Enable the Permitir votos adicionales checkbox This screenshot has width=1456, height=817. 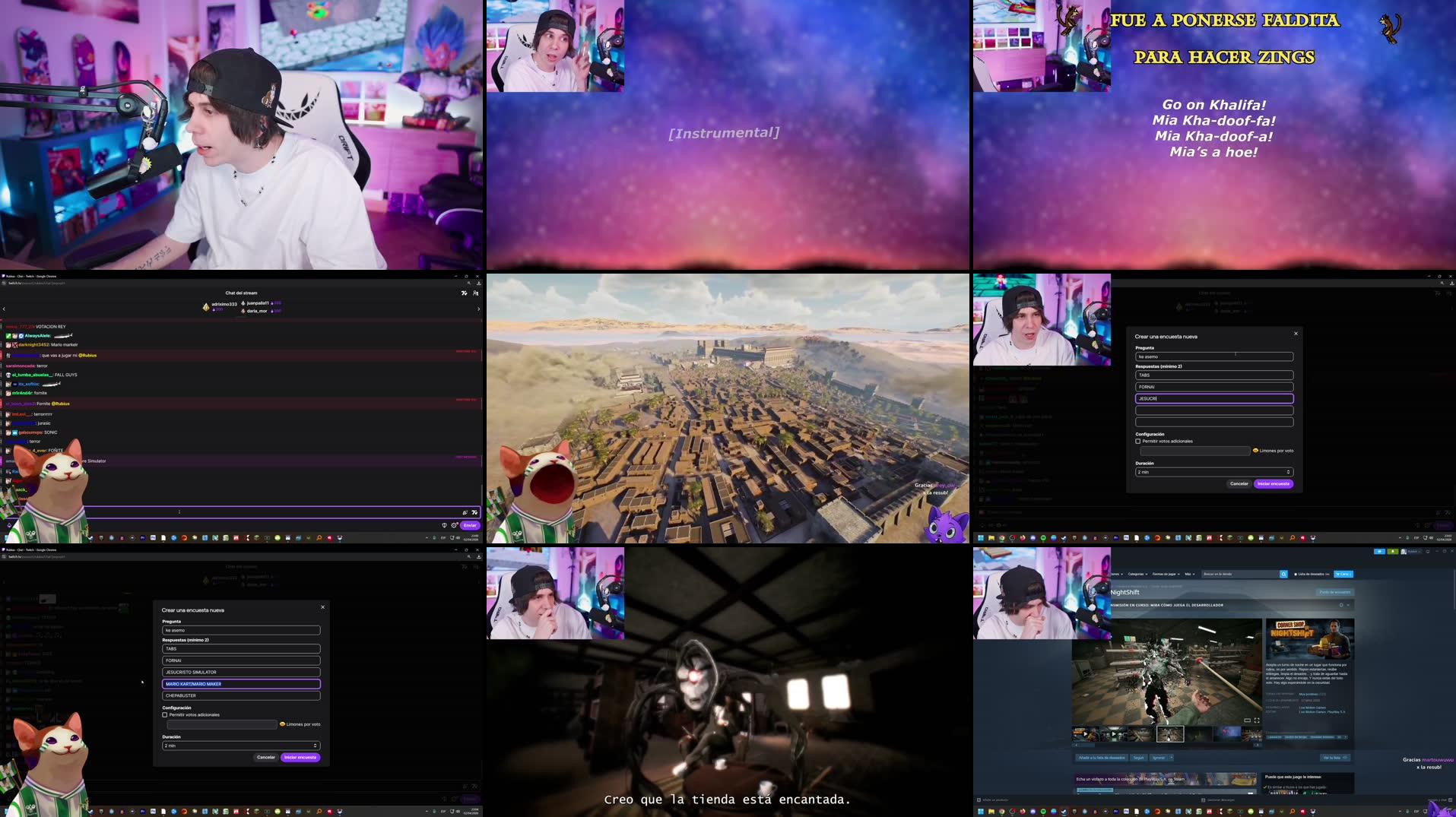(x=164, y=714)
